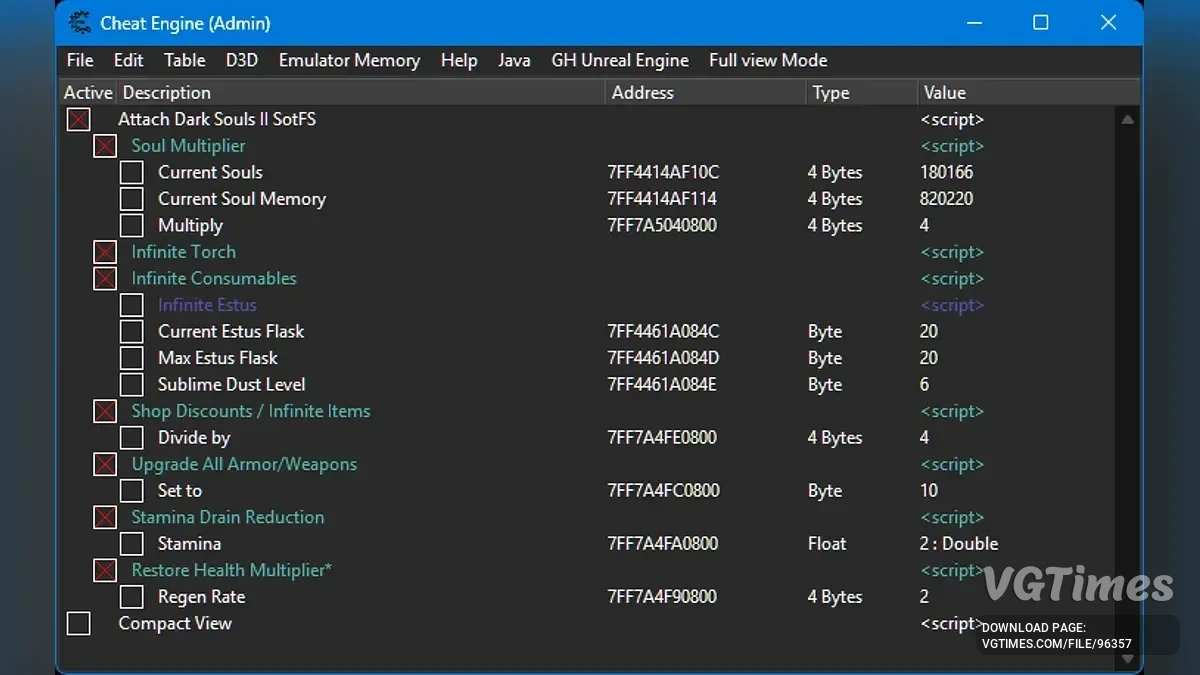1200x675 pixels.
Task: Minimize the Cheat Engine window
Action: tap(973, 22)
